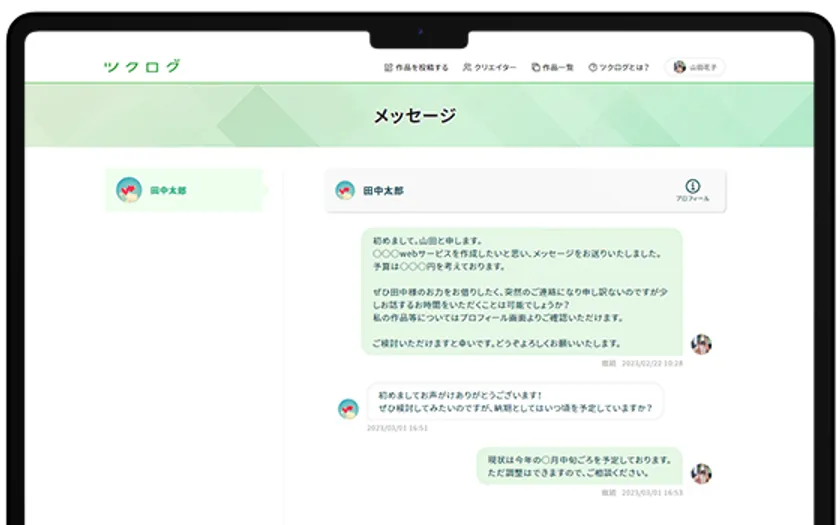
Task: Click the reply bubble asking about 納期
Action: (514, 401)
